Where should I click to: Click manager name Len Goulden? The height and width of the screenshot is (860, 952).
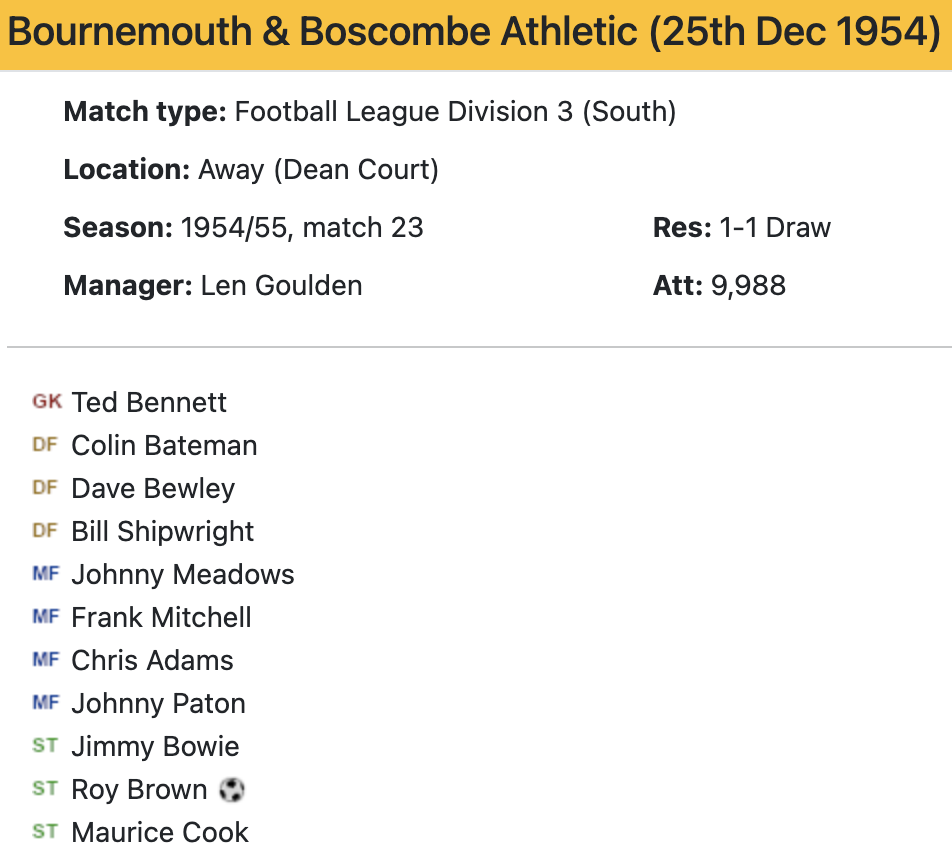click(x=281, y=285)
